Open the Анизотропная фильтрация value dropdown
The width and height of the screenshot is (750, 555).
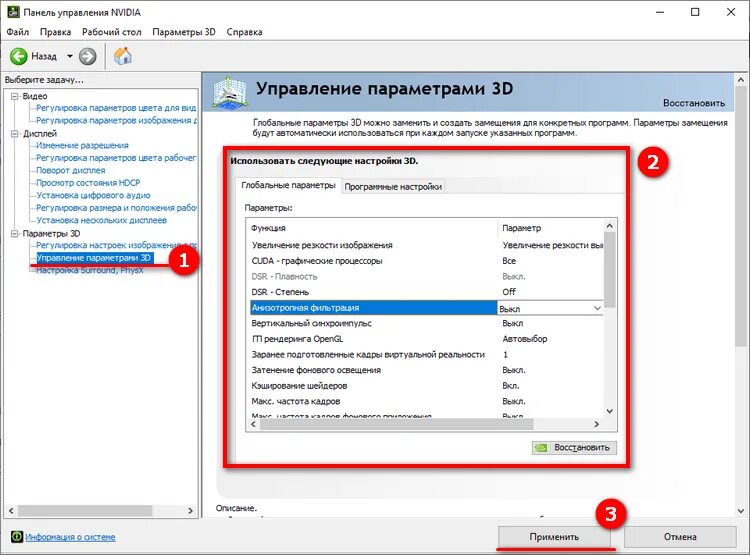coord(597,309)
